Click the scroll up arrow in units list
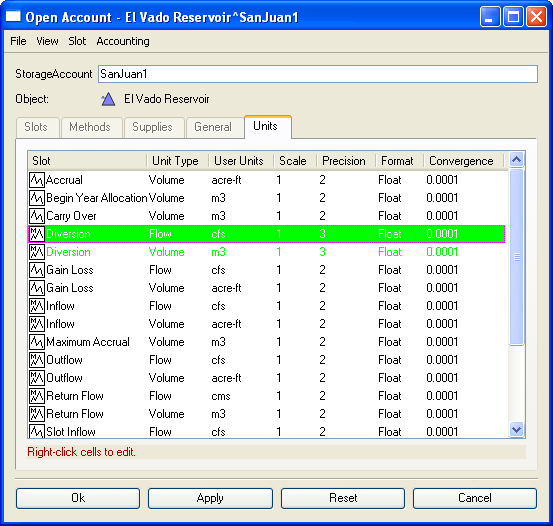553x526 pixels. point(517,159)
